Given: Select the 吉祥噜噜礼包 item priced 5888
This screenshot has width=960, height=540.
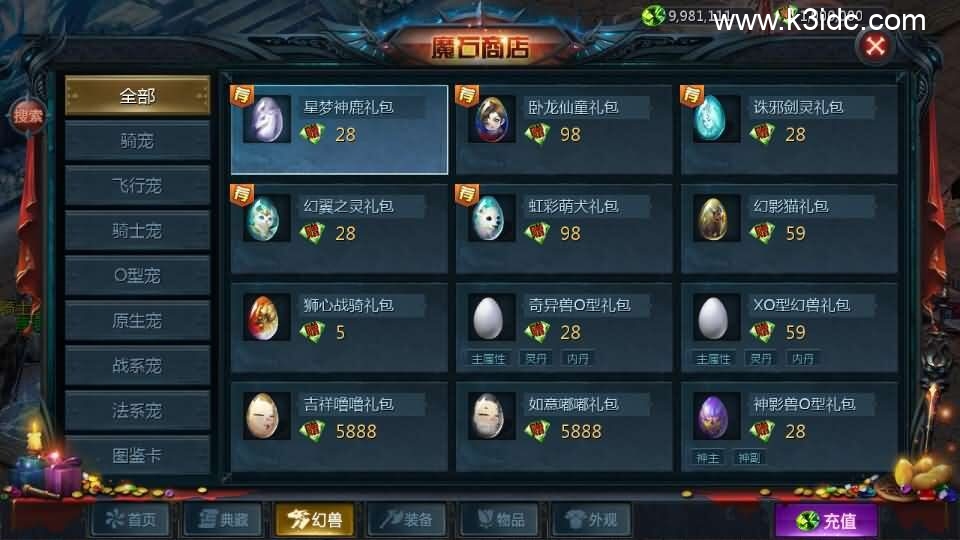Looking at the screenshot, I should tap(339, 426).
